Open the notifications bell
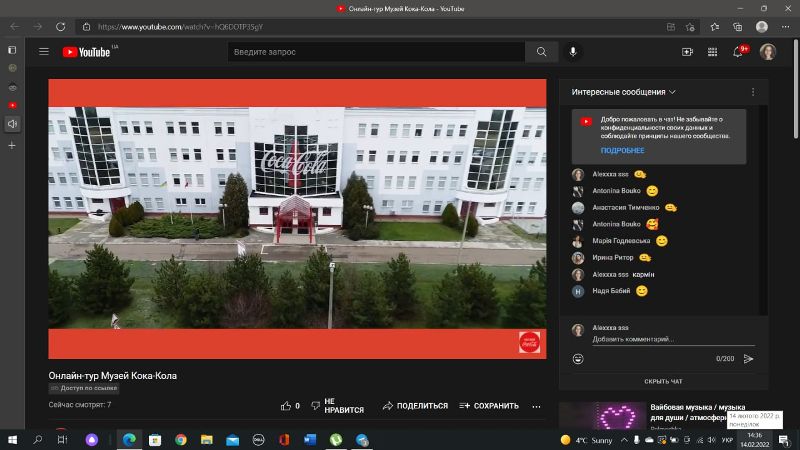Viewport: 800px width, 450px height. click(x=738, y=52)
